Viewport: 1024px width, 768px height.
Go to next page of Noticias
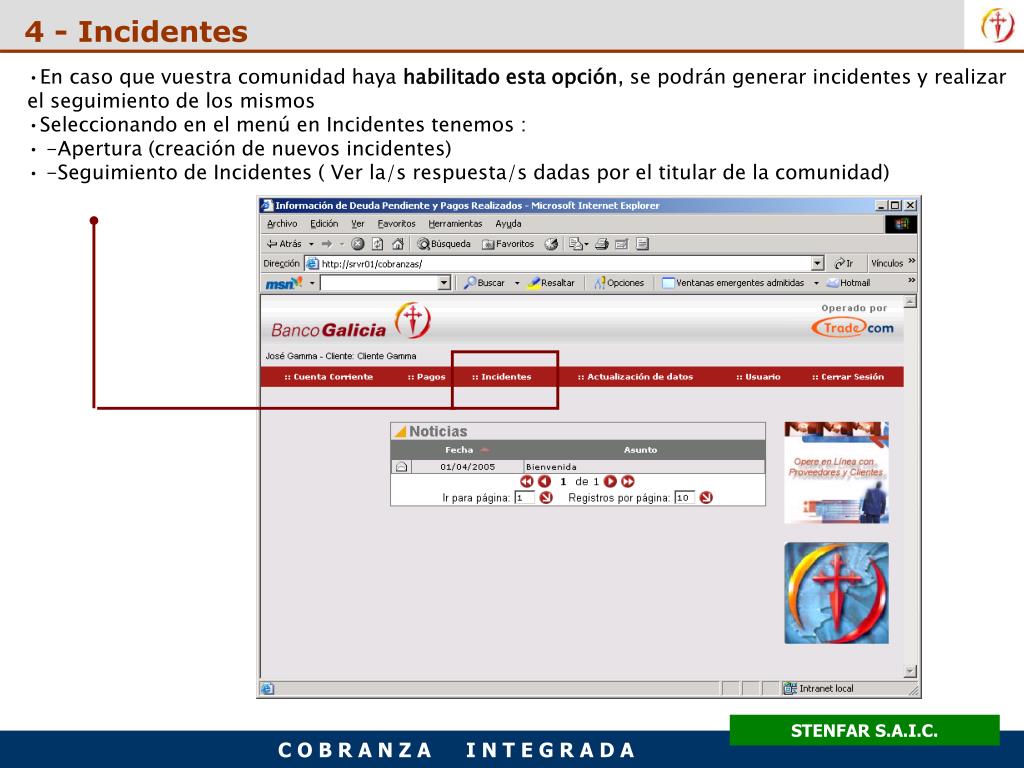[x=610, y=481]
